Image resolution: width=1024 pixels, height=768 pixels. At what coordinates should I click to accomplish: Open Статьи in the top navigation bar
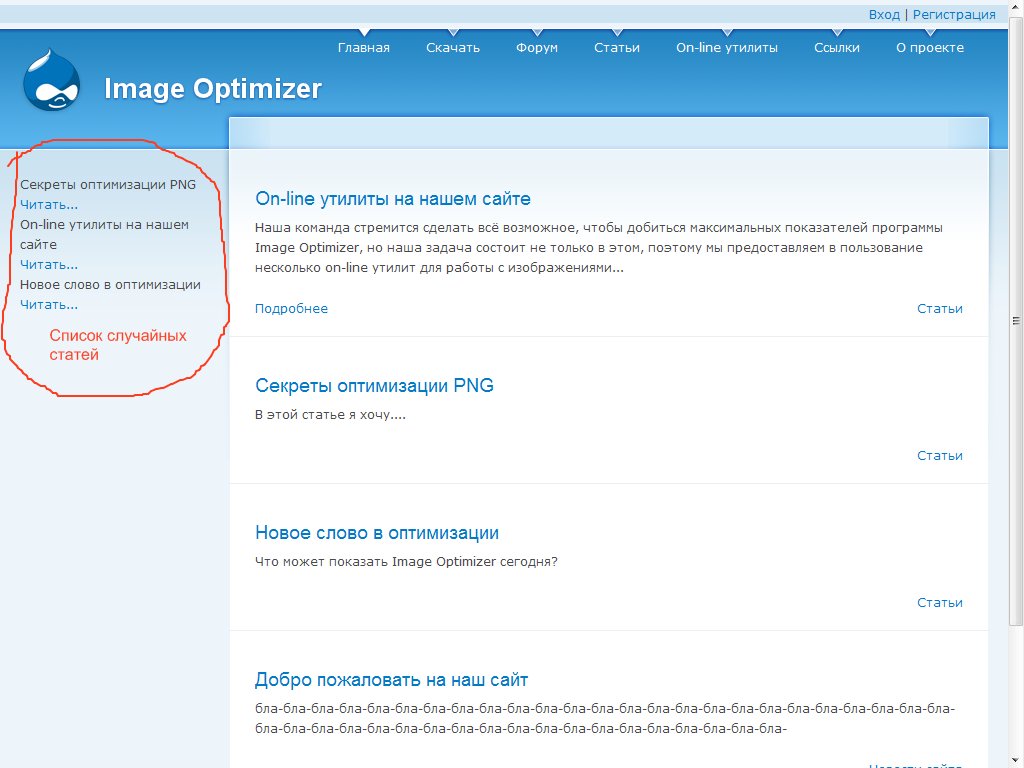click(x=616, y=48)
